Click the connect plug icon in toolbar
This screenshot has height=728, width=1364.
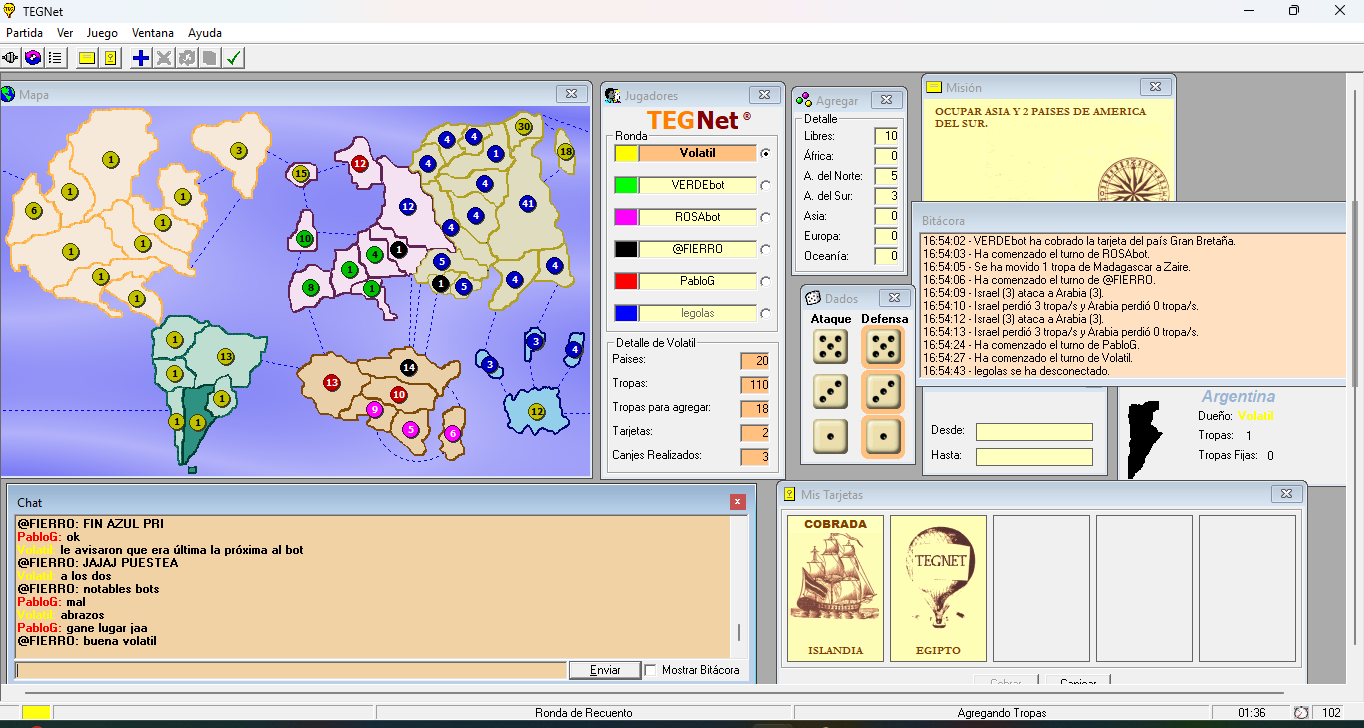pos(11,58)
